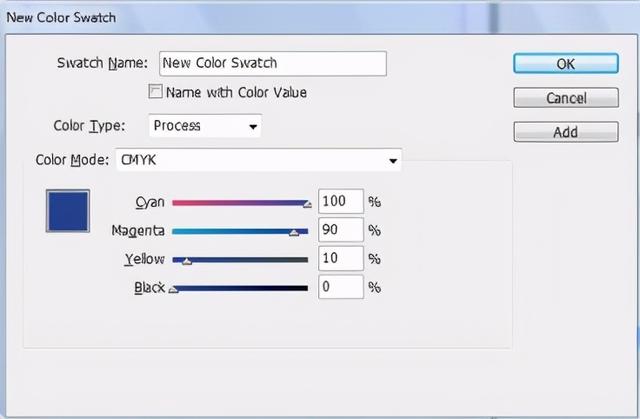Click the Black percentage field showing 0
The image size is (640, 419).
[x=341, y=287]
